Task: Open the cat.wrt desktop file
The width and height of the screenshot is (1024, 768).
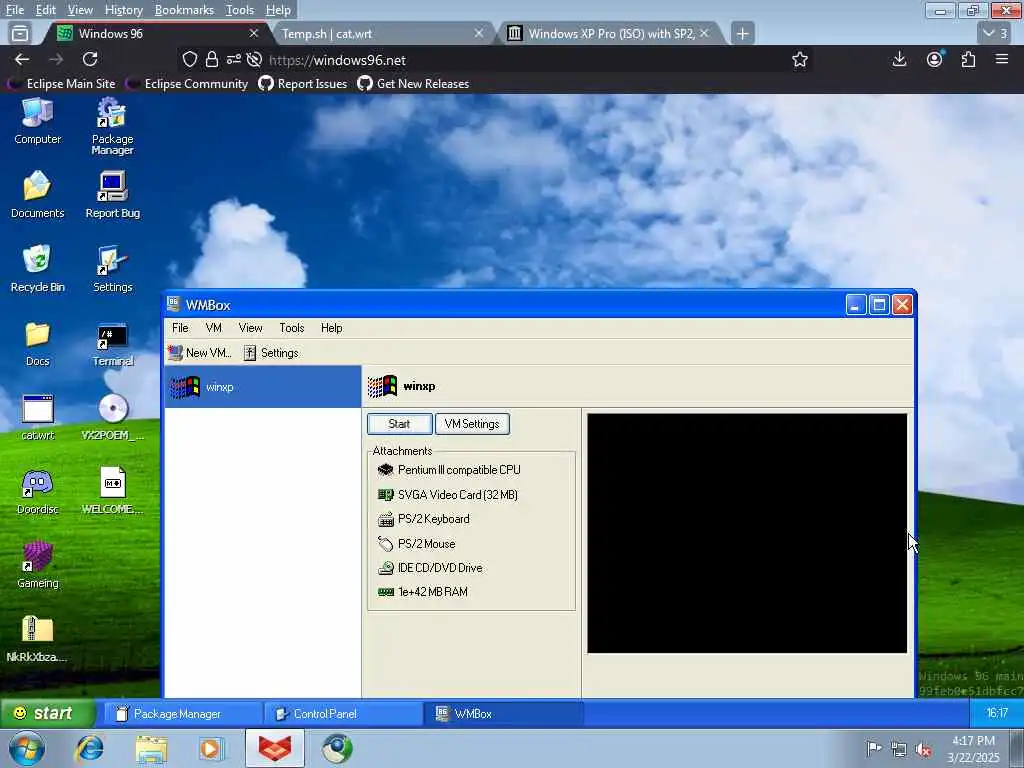Action: click(x=37, y=417)
